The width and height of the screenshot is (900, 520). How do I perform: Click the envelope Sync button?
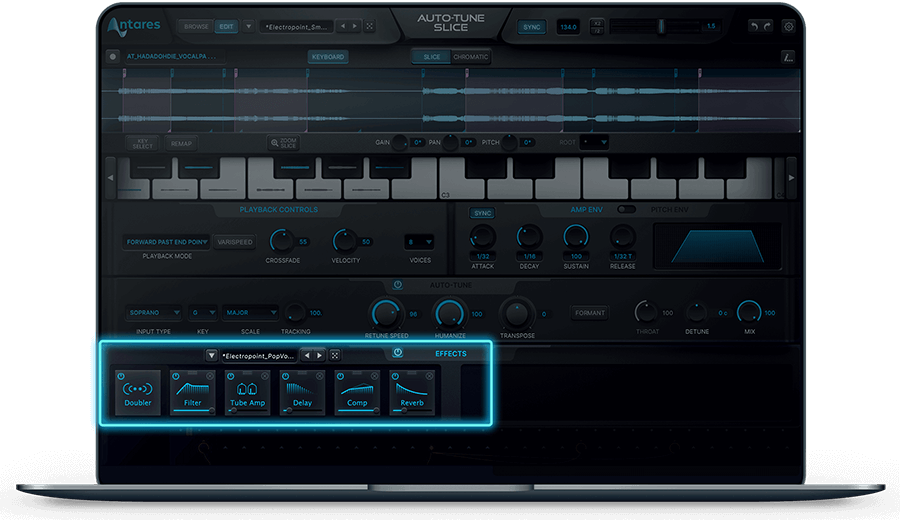(x=483, y=213)
